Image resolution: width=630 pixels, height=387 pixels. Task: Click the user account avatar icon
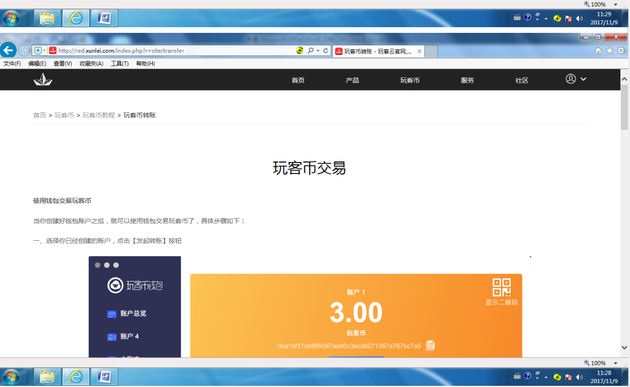(571, 79)
